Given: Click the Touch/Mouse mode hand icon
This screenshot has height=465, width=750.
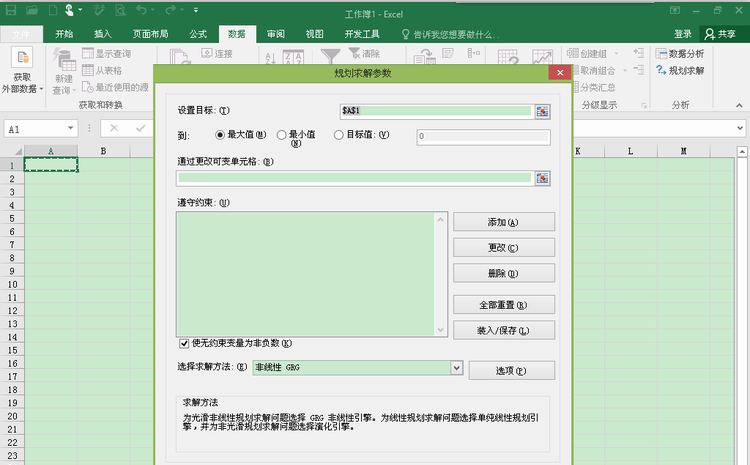Looking at the screenshot, I should [x=70, y=10].
